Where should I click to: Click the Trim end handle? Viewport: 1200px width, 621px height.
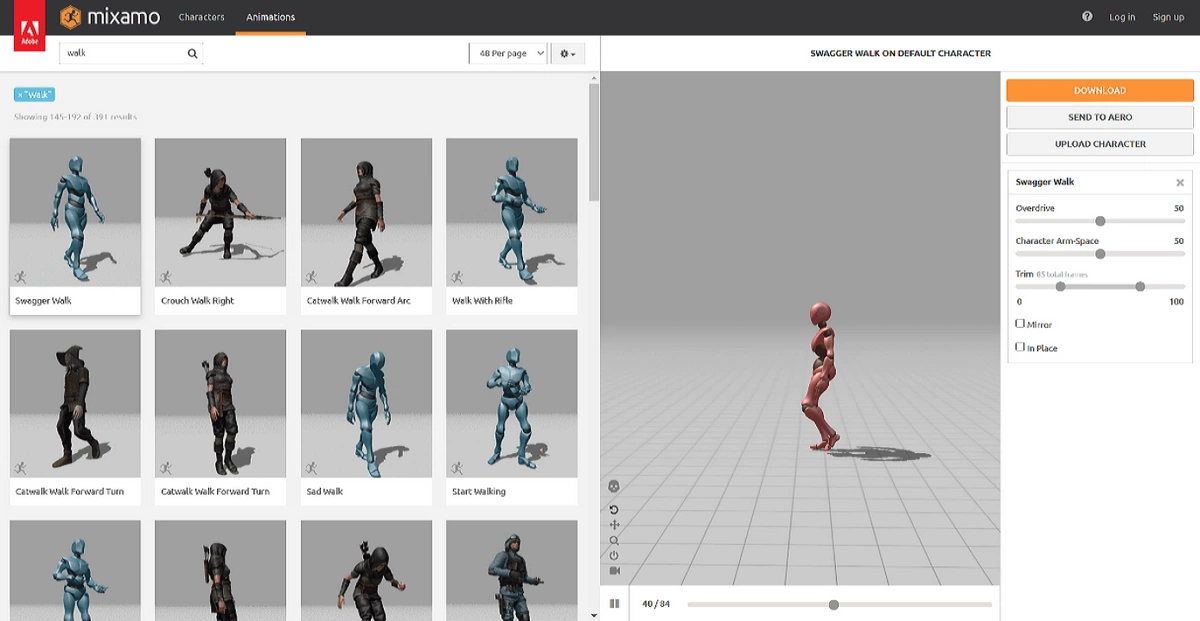[1140, 286]
